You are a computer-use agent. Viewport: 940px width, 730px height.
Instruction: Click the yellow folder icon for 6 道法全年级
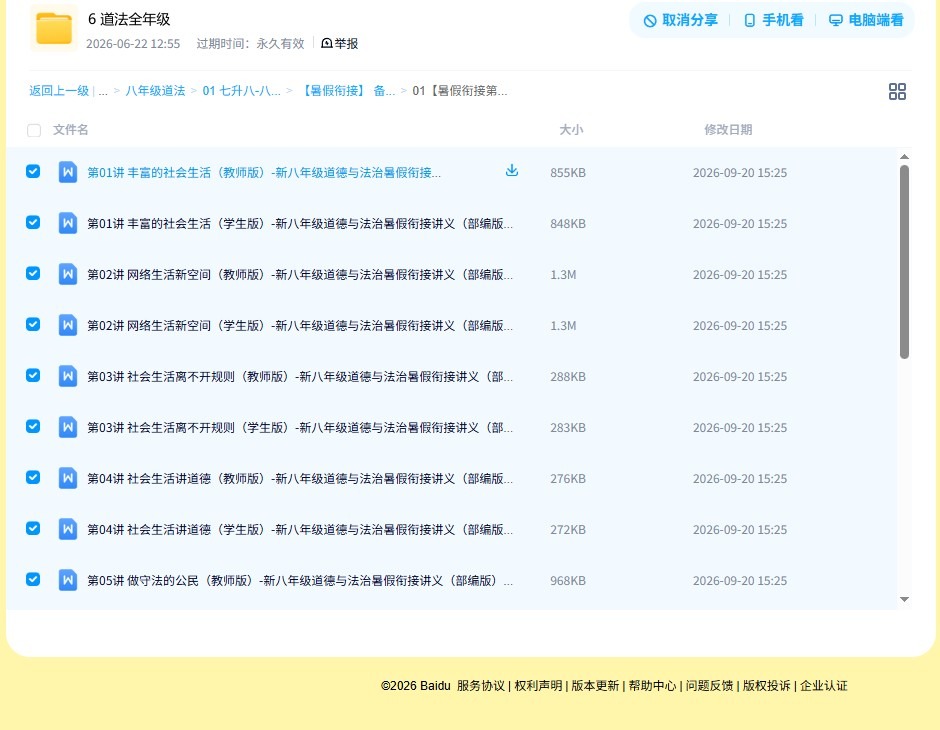[53, 28]
